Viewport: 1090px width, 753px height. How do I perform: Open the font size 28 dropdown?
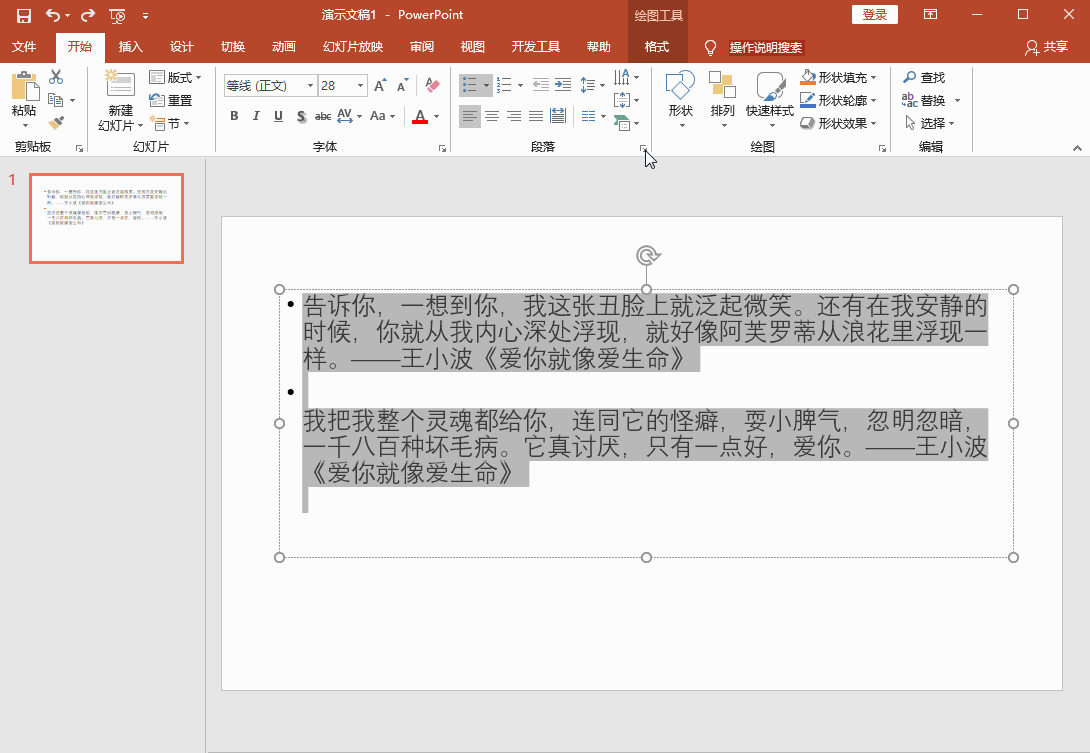coord(359,86)
